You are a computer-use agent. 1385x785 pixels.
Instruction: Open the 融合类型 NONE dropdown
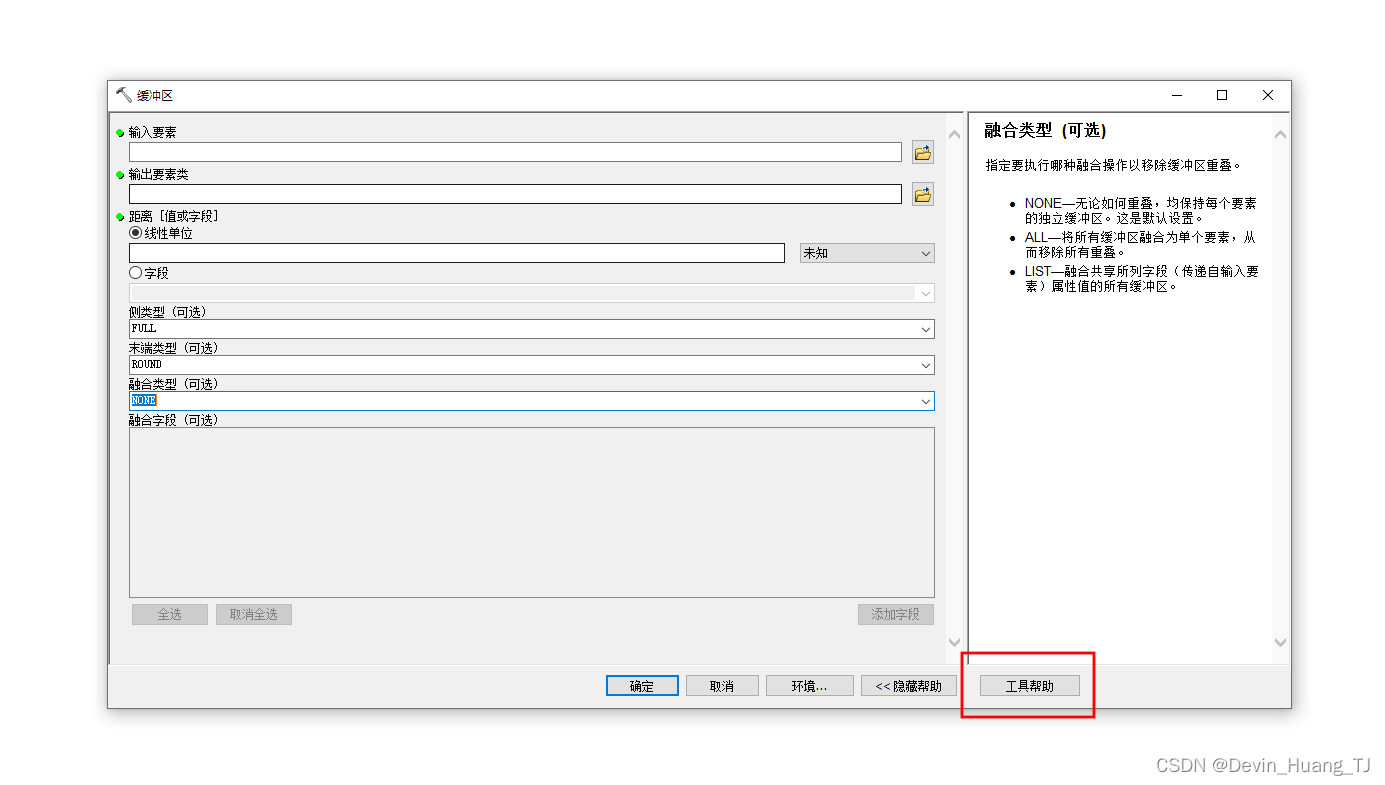coord(532,401)
